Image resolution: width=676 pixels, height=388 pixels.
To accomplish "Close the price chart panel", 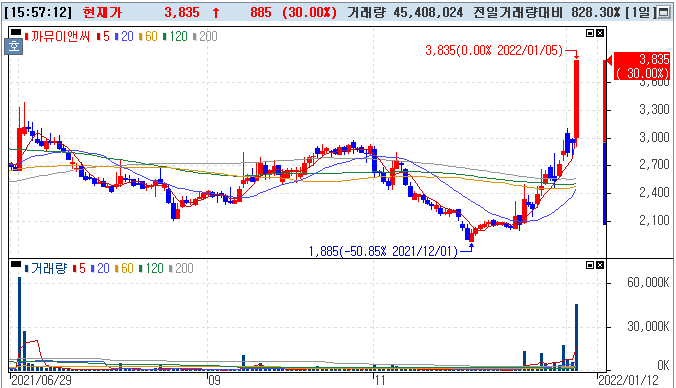I will click(x=600, y=33).
